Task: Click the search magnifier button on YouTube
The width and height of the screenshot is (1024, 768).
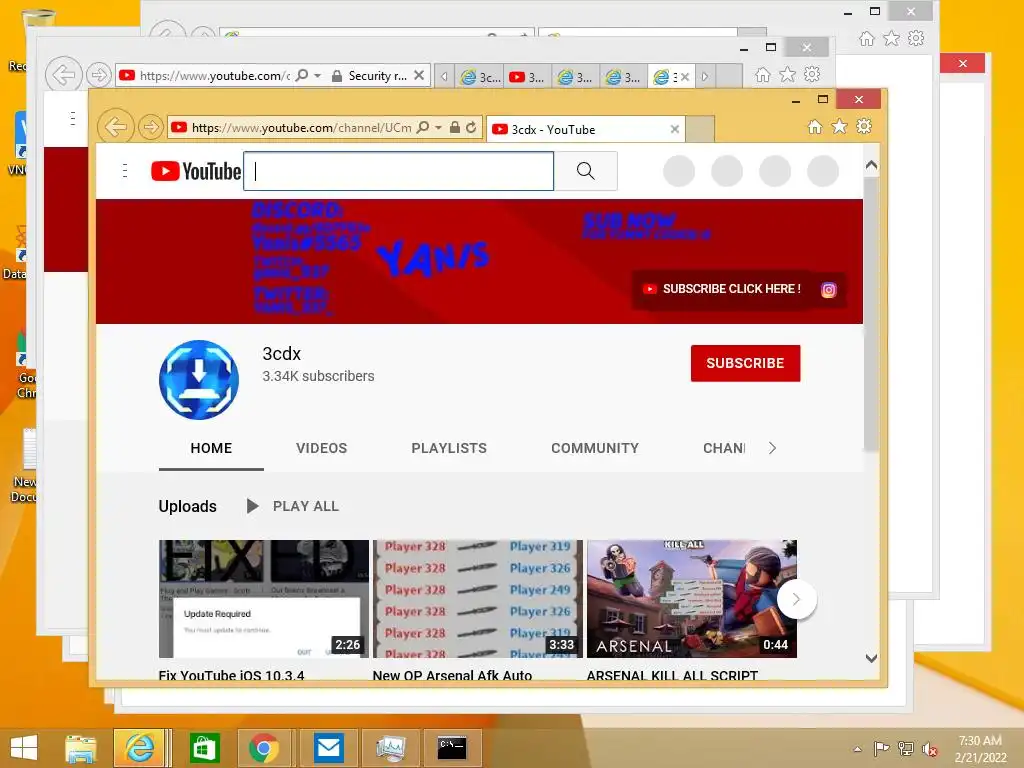Action: click(x=586, y=171)
